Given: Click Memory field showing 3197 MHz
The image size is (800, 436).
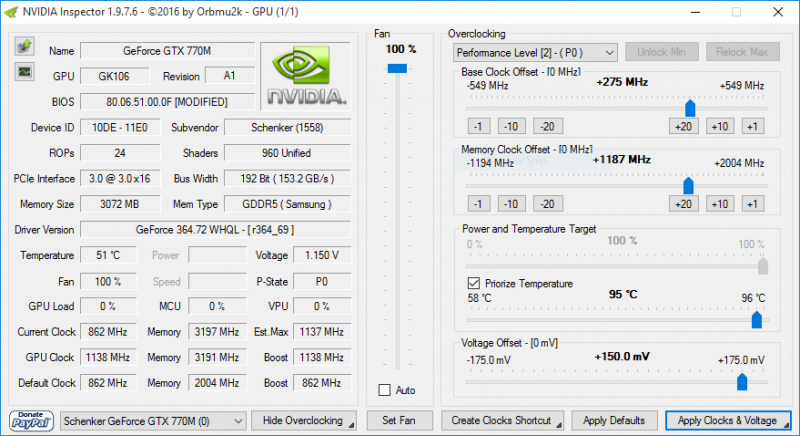Looking at the screenshot, I should tap(217, 332).
